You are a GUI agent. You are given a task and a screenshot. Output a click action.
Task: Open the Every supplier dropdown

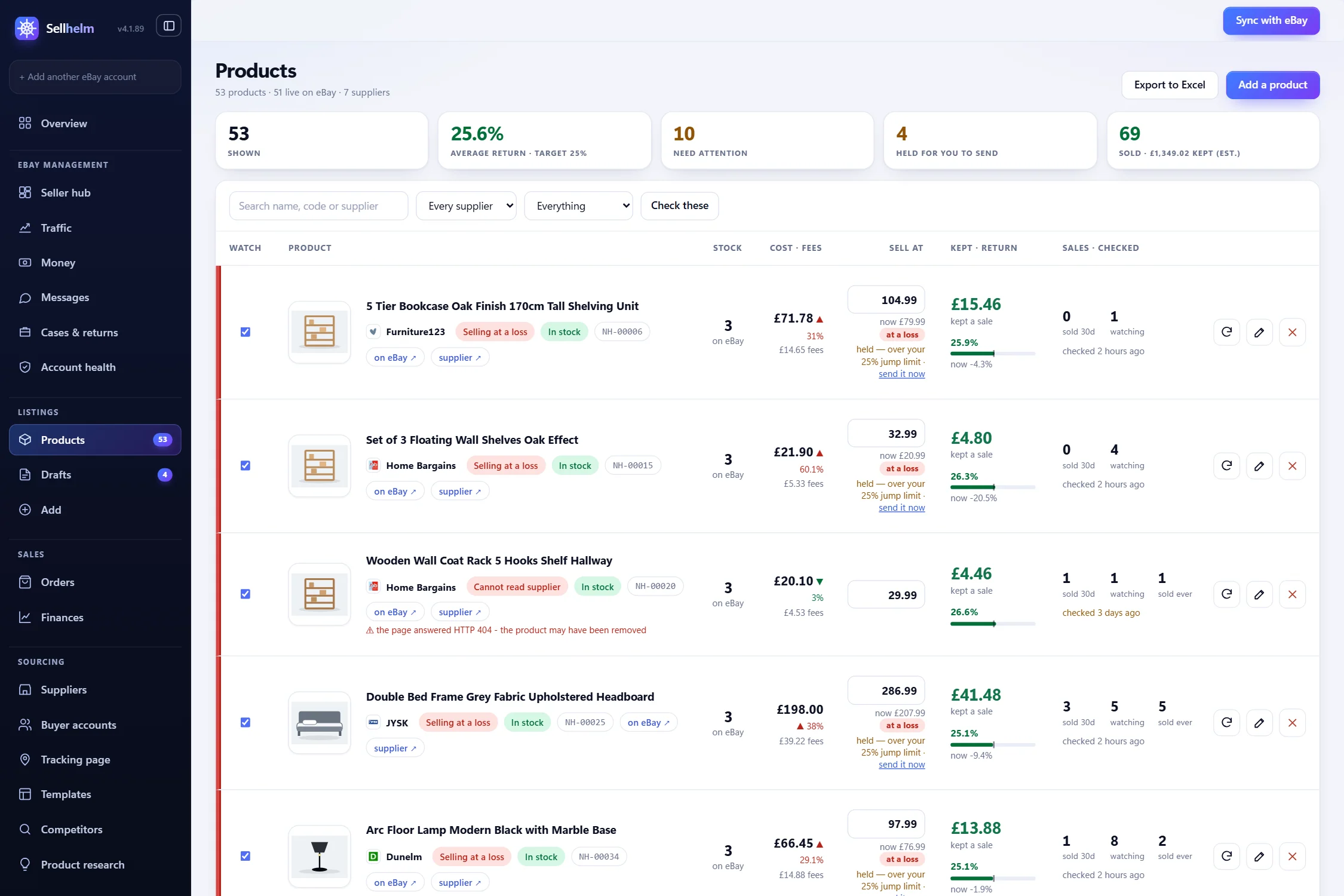point(466,206)
